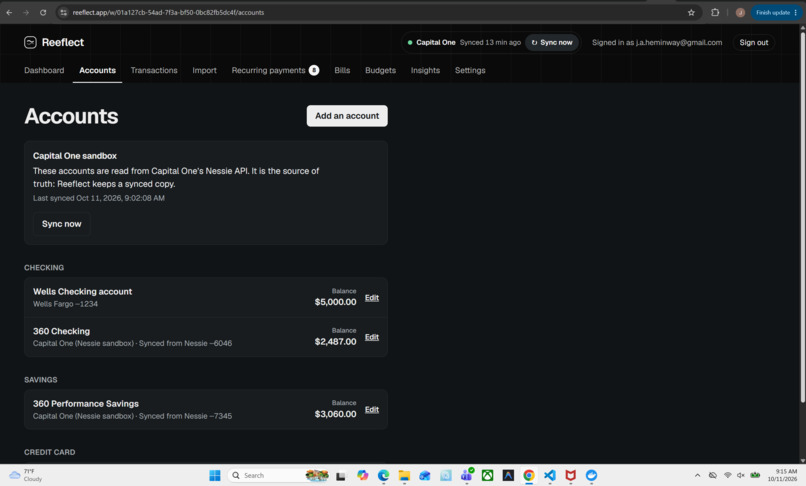
Task: Click the SAVINGS section heading
Action: [41, 380]
